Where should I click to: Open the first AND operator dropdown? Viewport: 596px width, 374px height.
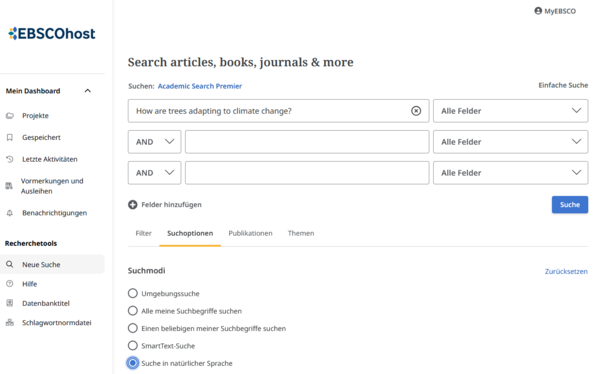coord(154,142)
